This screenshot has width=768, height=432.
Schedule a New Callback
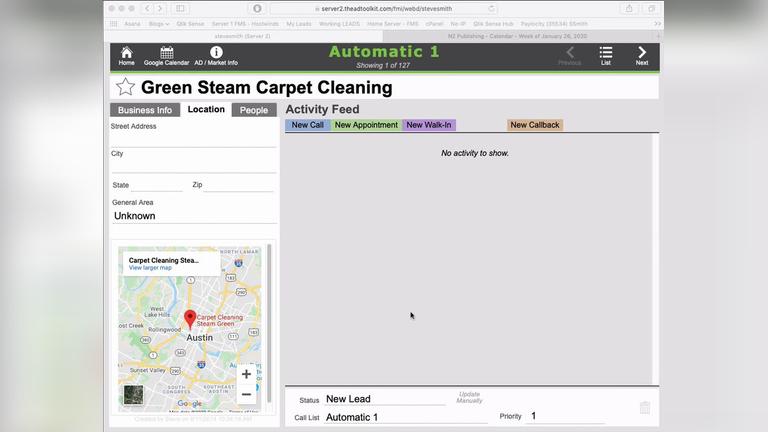coord(535,125)
